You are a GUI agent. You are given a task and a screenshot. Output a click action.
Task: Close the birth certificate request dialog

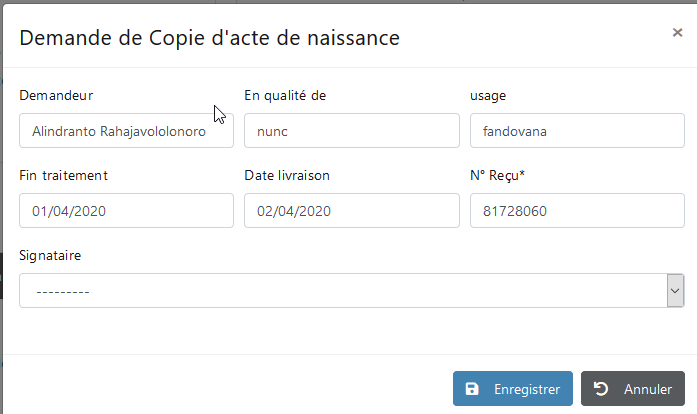point(677,32)
